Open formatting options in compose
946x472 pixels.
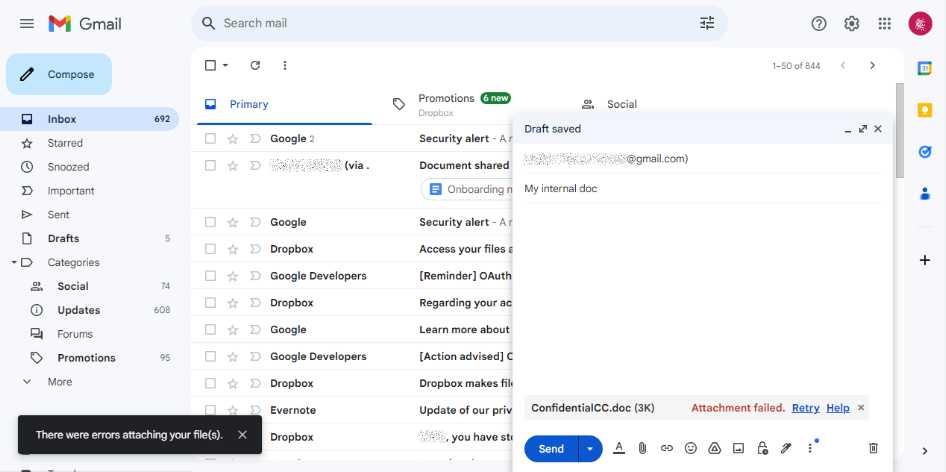[619, 448]
